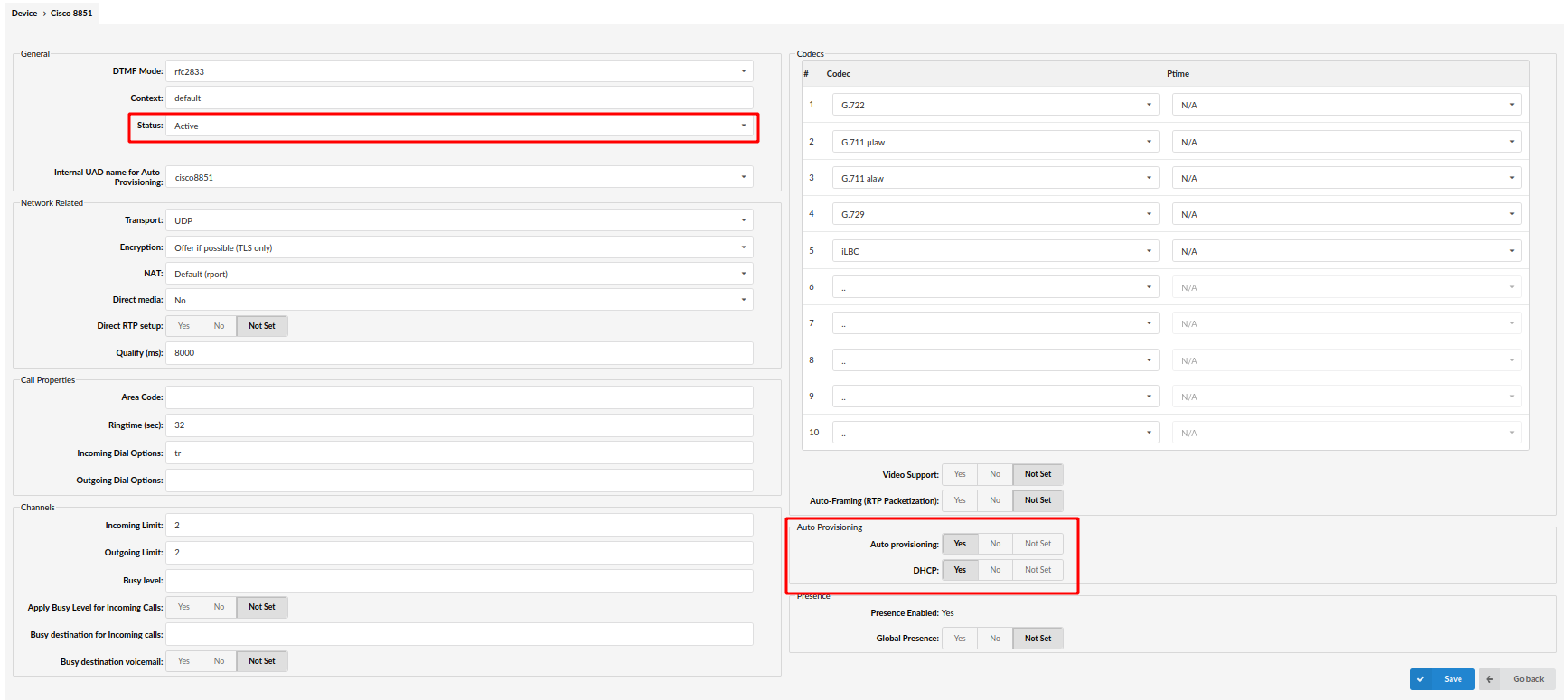Viewport: 1568px width, 700px height.
Task: Click the Context input field
Action: (x=459, y=98)
